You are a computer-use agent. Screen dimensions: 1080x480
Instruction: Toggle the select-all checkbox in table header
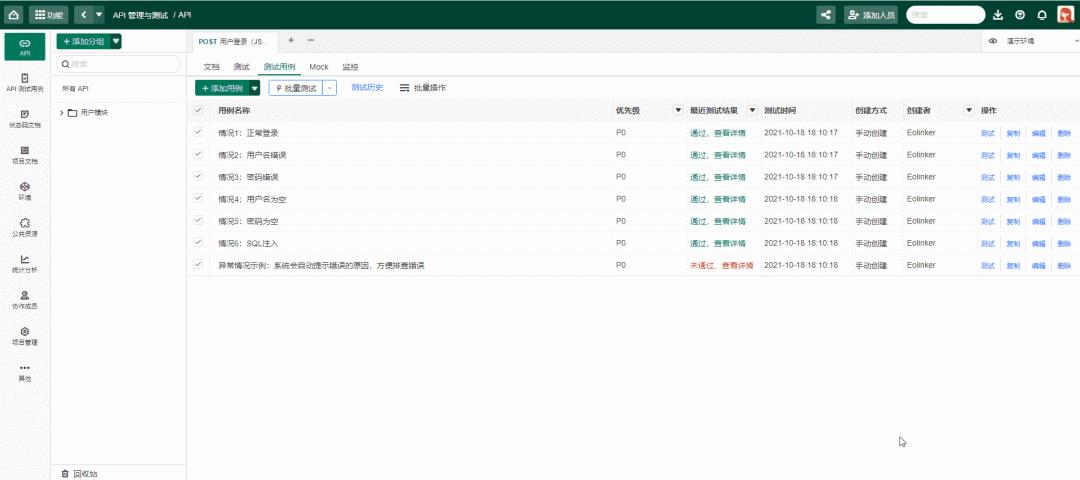point(198,110)
